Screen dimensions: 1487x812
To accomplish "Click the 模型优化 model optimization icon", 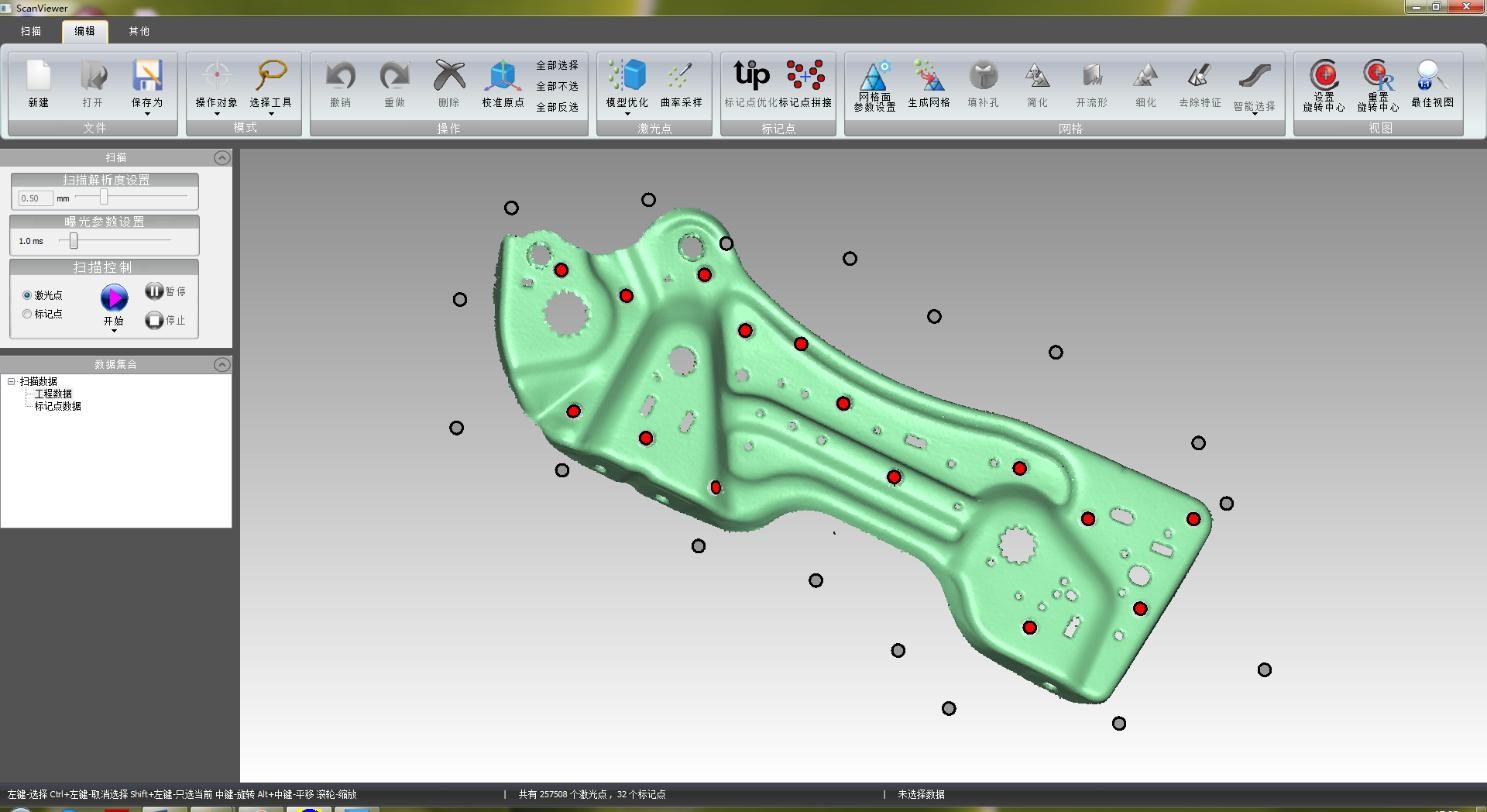I will (627, 77).
